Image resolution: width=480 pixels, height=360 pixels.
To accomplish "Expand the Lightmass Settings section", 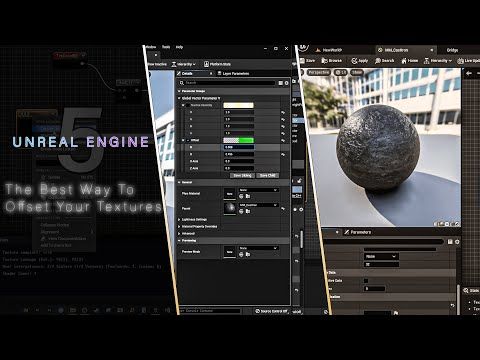I will [x=194, y=219].
